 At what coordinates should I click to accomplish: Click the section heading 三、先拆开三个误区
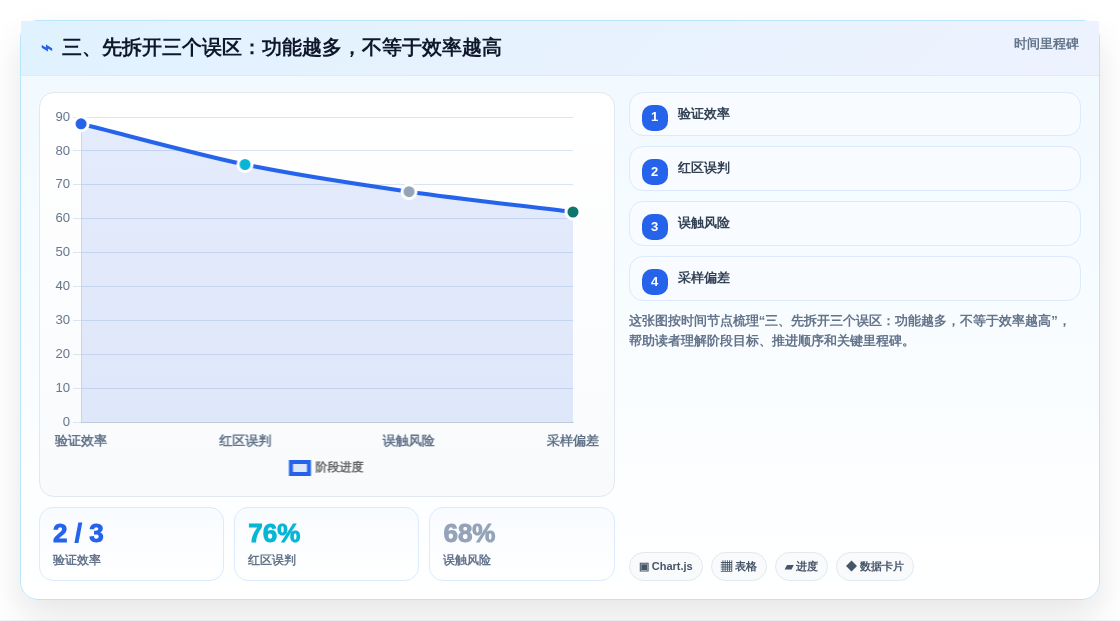click(x=281, y=48)
